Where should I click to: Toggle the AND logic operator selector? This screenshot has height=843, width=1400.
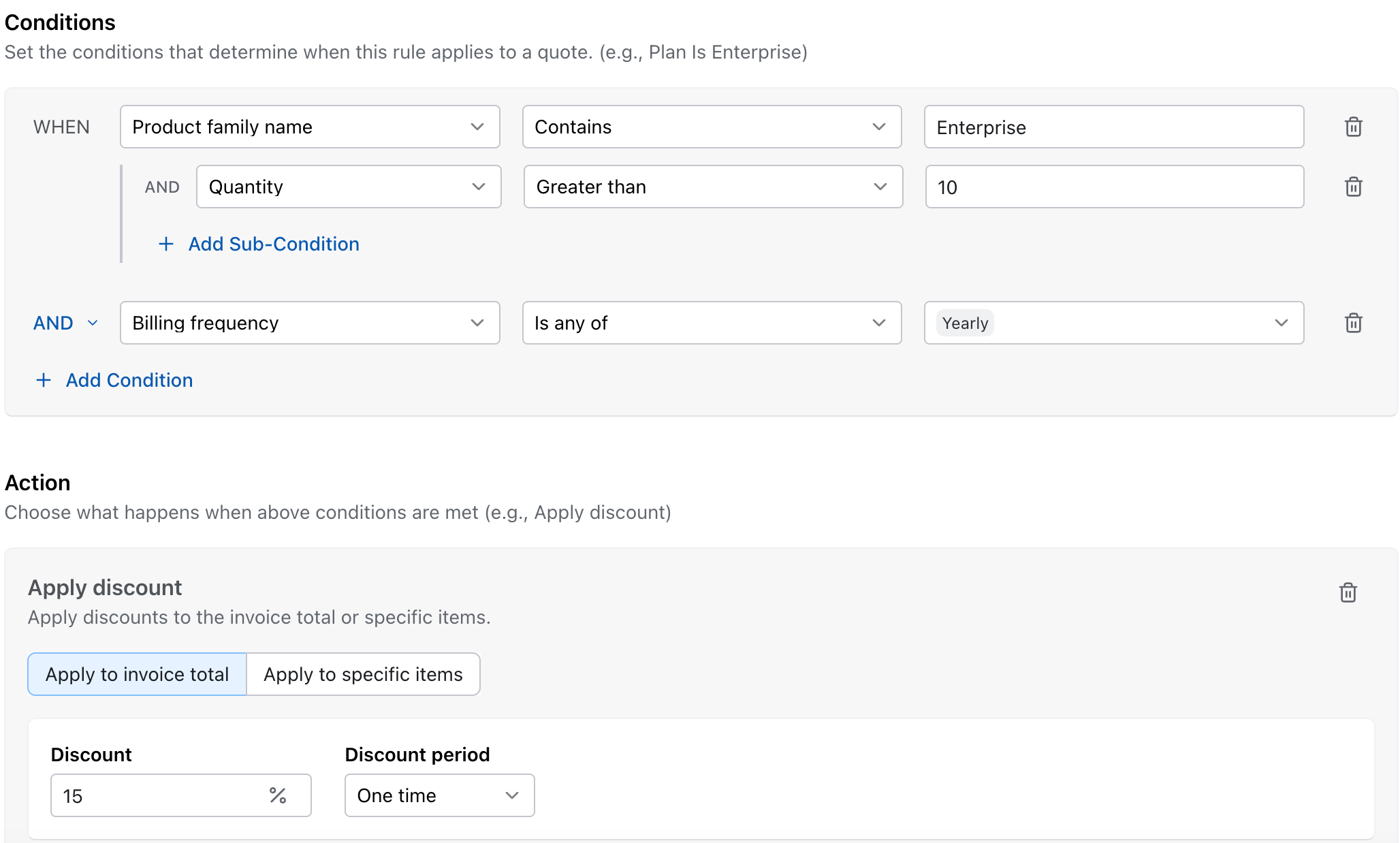(65, 323)
